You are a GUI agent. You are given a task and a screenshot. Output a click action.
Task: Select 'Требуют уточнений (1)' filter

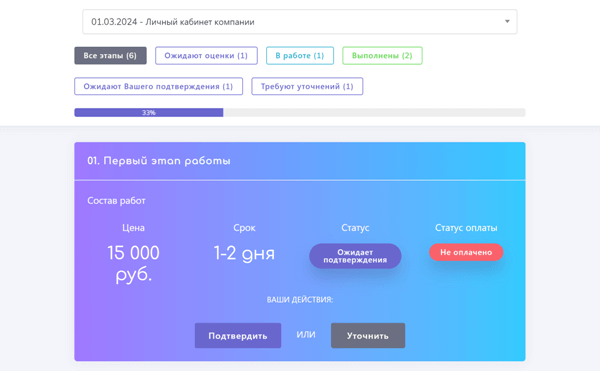[307, 86]
